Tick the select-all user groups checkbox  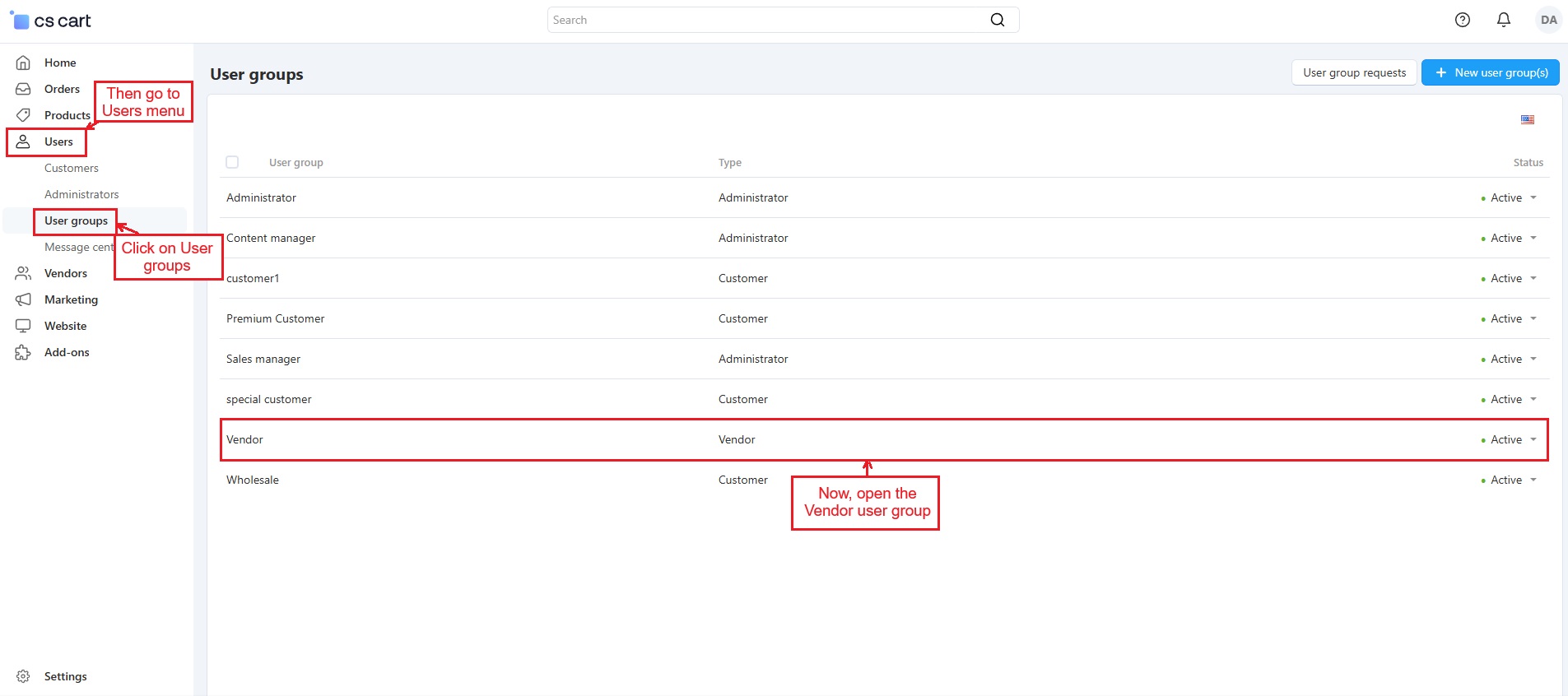232,162
